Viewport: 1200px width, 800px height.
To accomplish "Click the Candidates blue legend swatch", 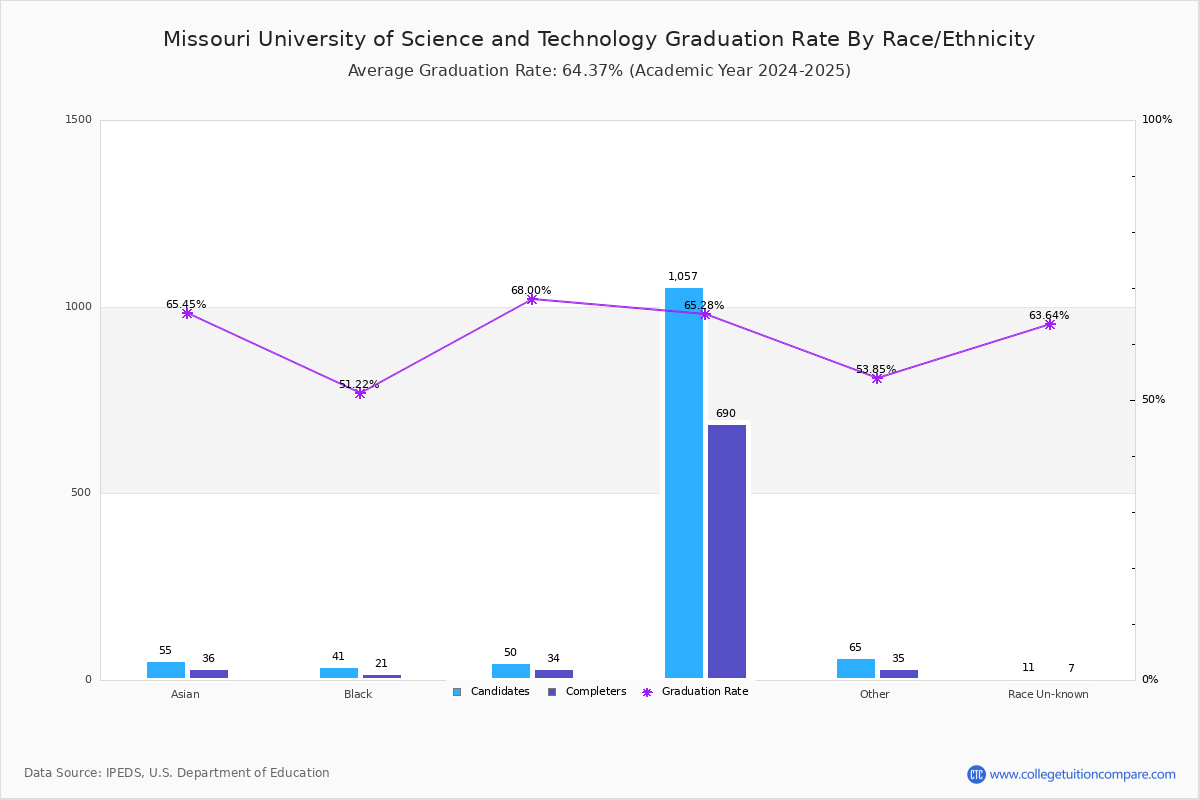I will (x=457, y=692).
